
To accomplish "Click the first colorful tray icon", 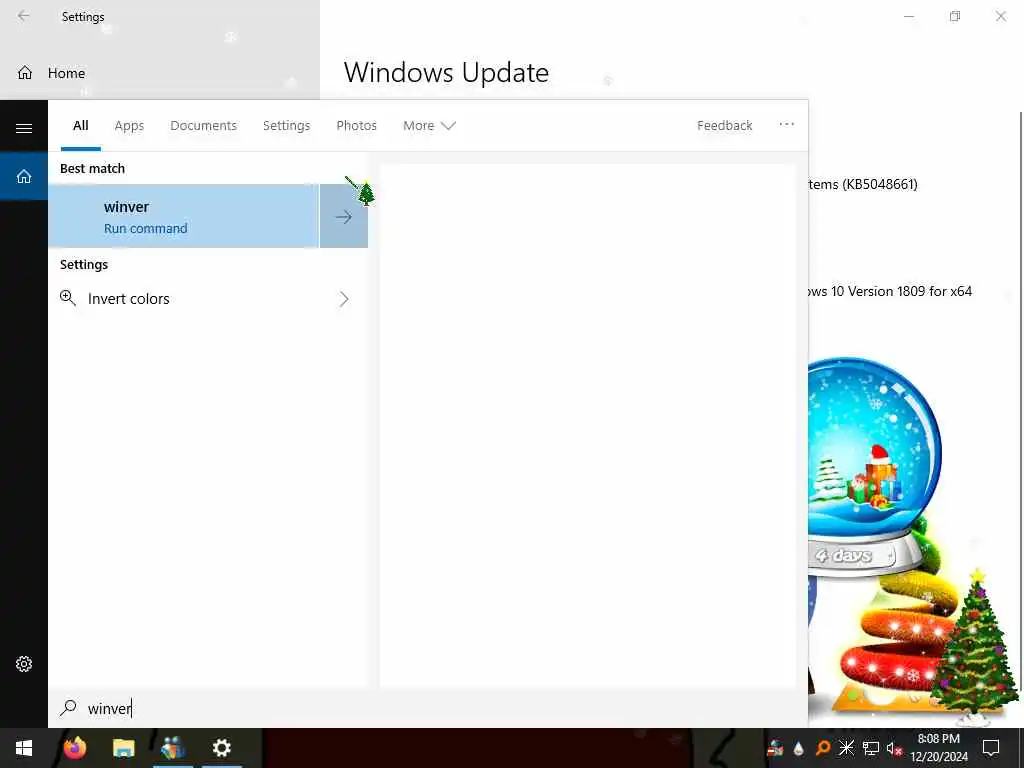I will pyautogui.click(x=775, y=748).
